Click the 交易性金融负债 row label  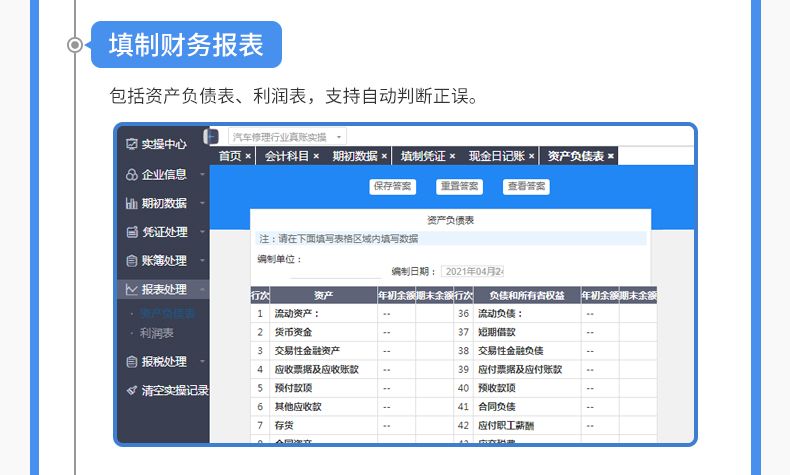pos(511,351)
